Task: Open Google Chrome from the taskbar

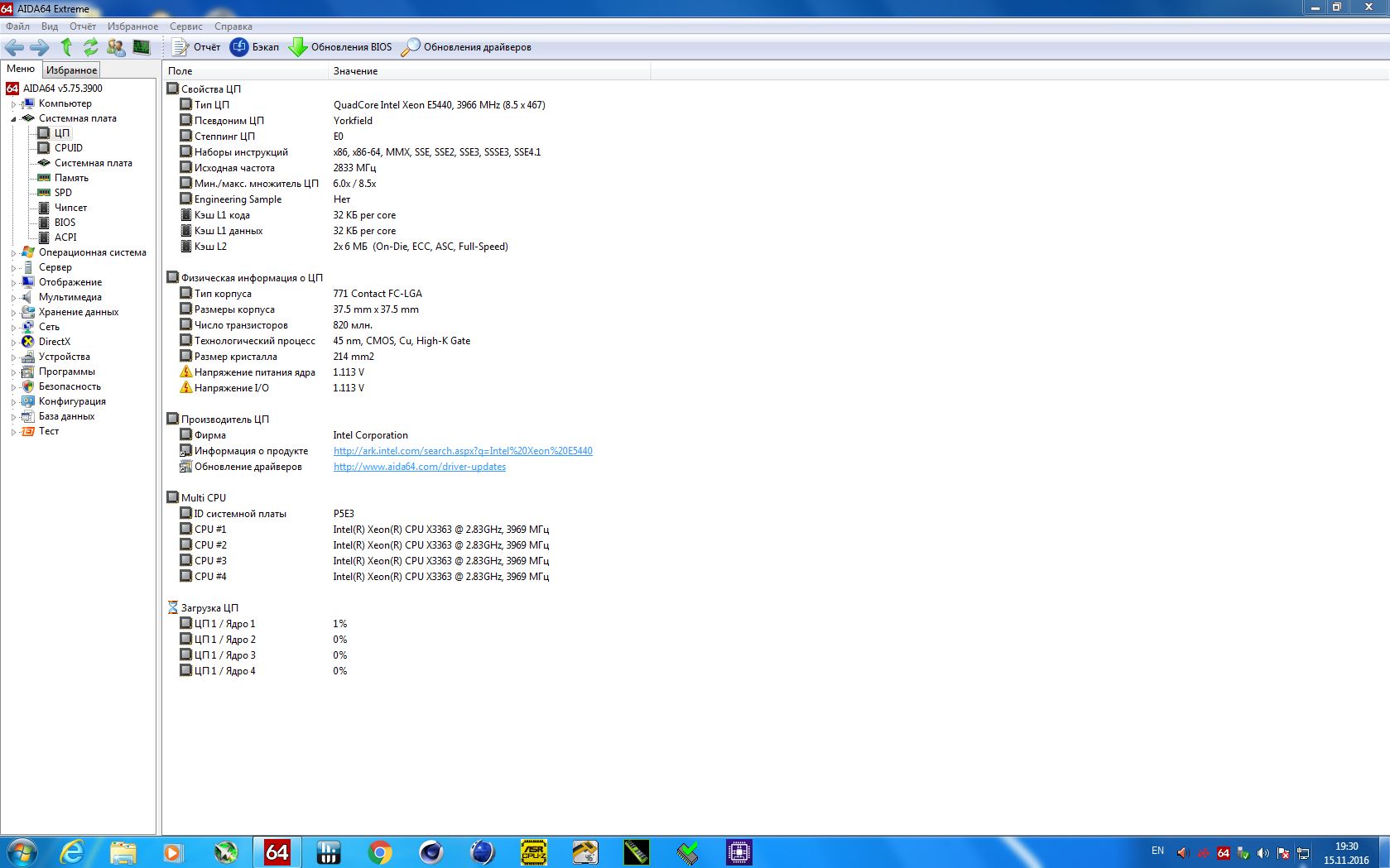Action: click(x=380, y=851)
